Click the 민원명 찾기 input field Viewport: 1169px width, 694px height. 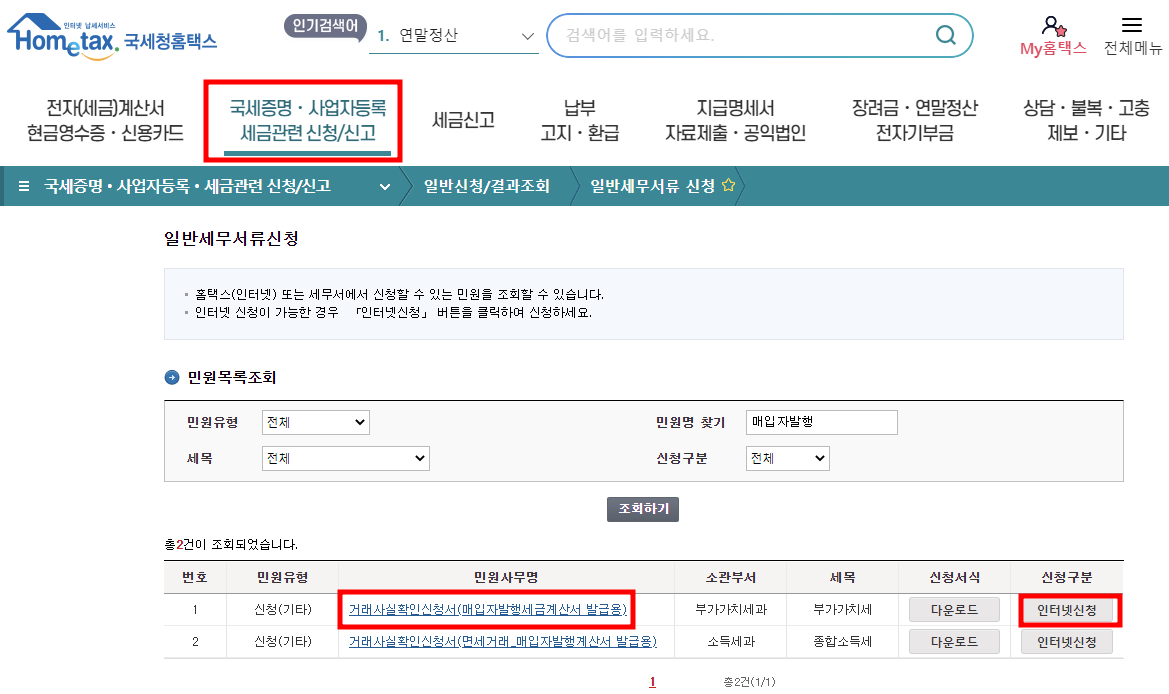[x=820, y=421]
